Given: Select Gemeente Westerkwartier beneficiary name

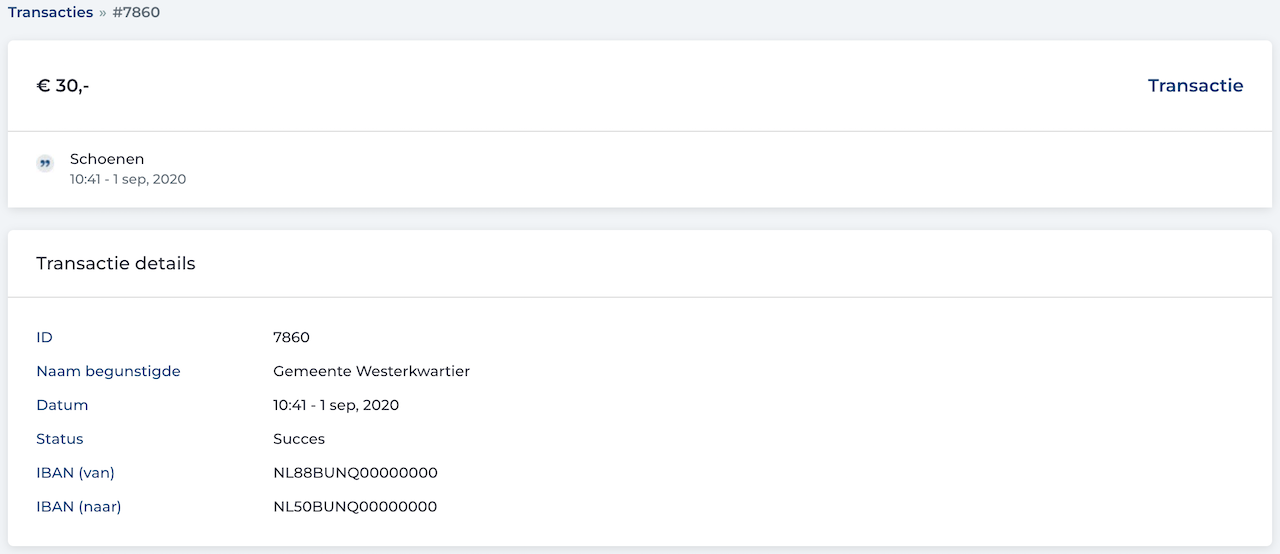Looking at the screenshot, I should tap(371, 372).
